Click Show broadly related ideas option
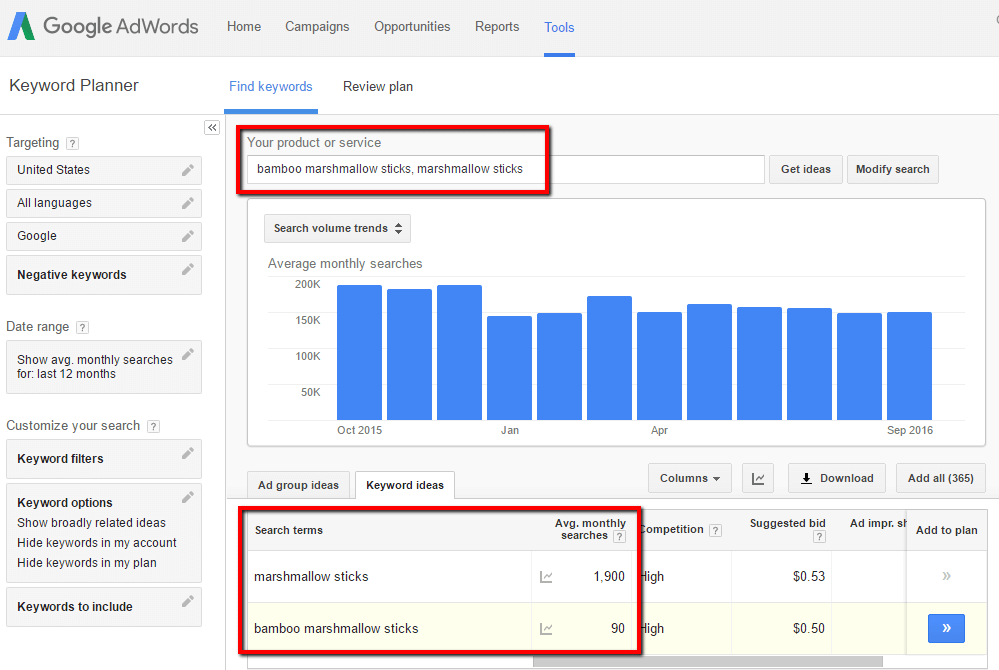Viewport: 999px width, 670px height. pos(91,523)
